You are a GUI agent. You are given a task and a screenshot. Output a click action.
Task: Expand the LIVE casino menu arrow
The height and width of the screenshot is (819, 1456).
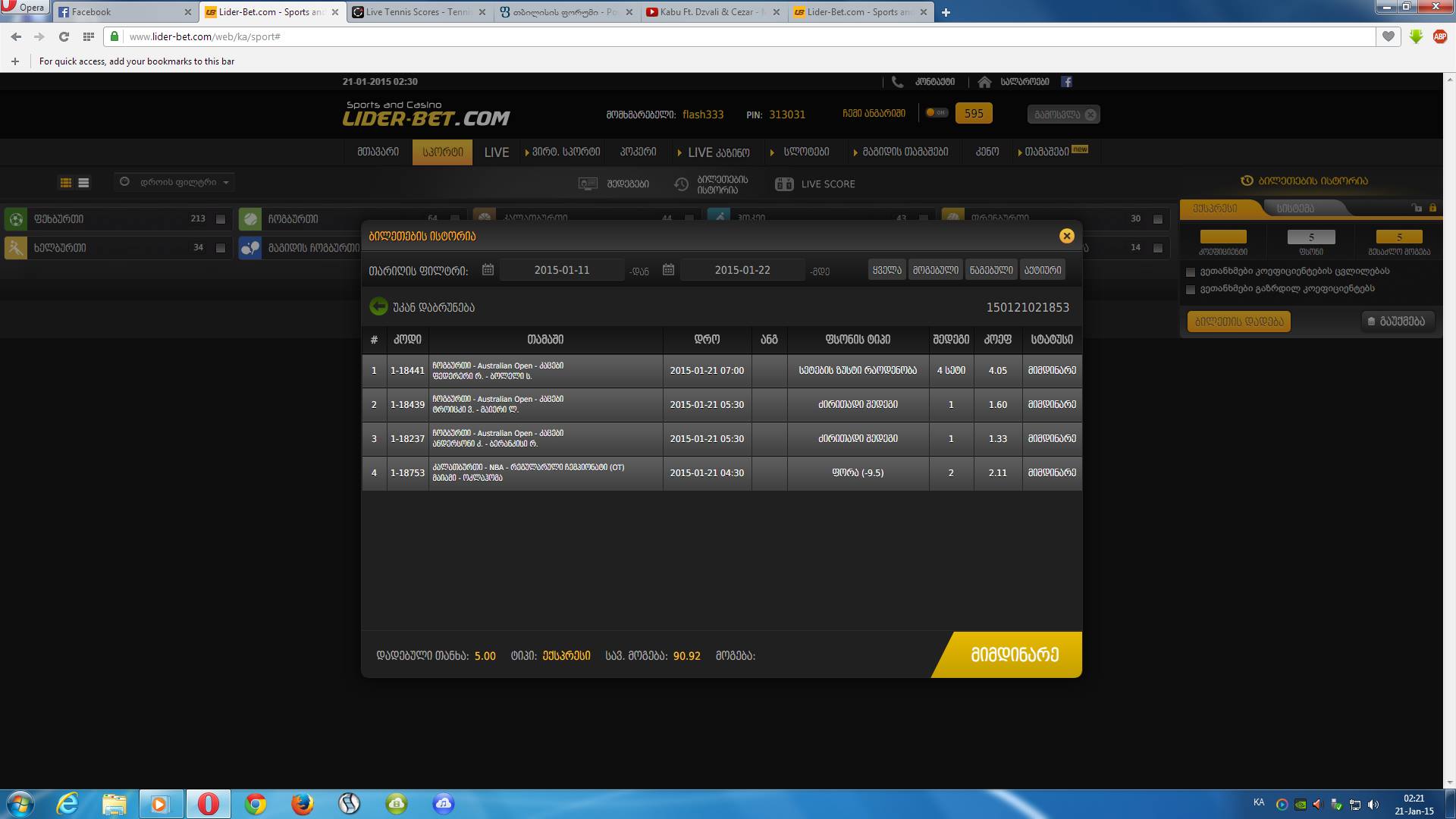pyautogui.click(x=679, y=152)
